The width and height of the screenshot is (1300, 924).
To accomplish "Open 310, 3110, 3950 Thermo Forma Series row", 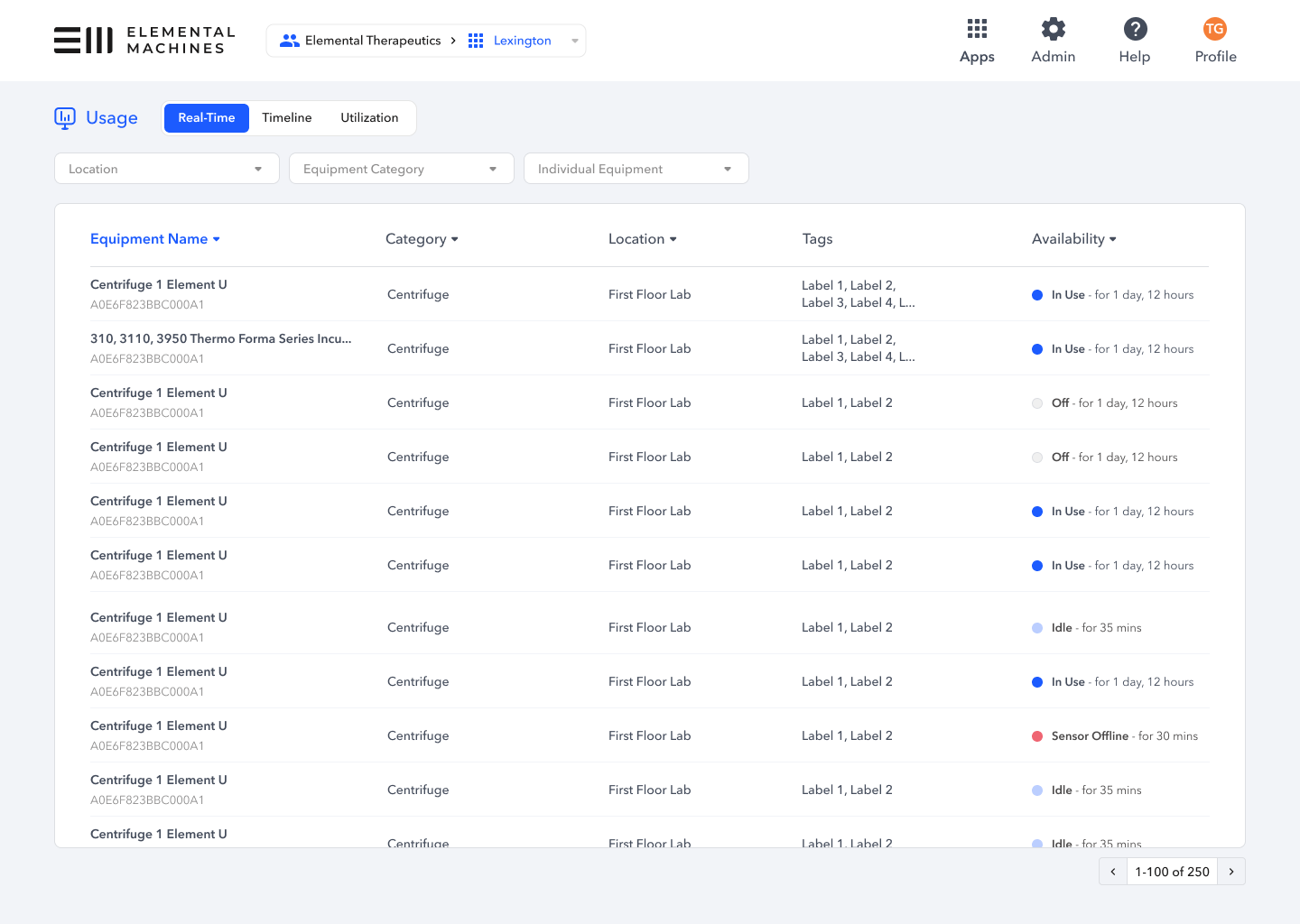I will click(x=649, y=348).
